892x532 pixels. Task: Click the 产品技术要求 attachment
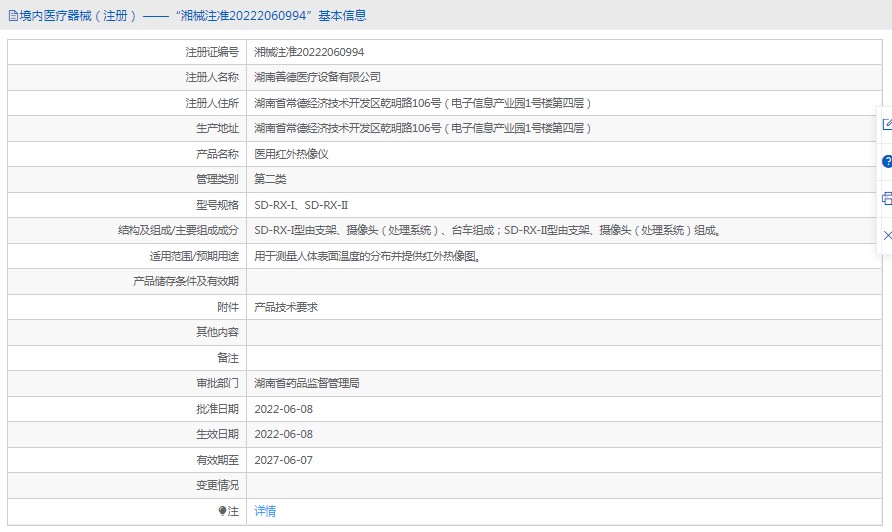click(x=286, y=307)
